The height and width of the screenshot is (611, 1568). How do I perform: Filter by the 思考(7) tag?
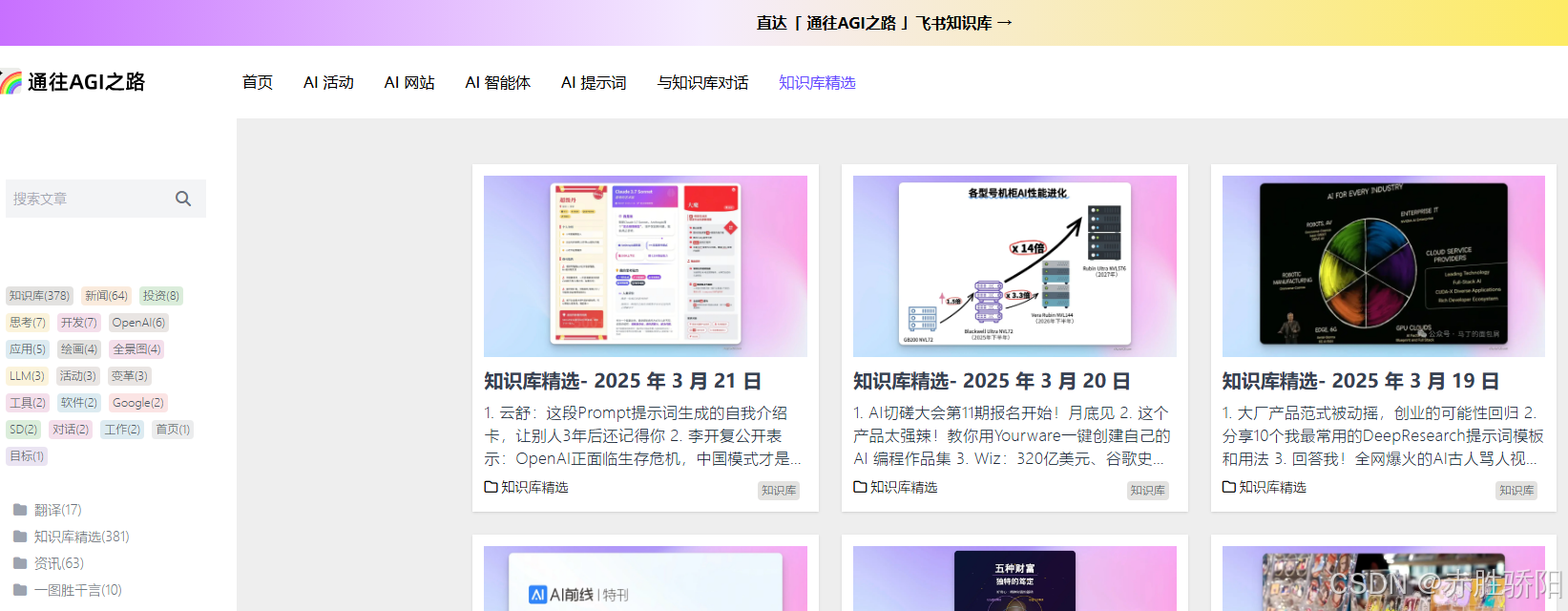tap(28, 323)
